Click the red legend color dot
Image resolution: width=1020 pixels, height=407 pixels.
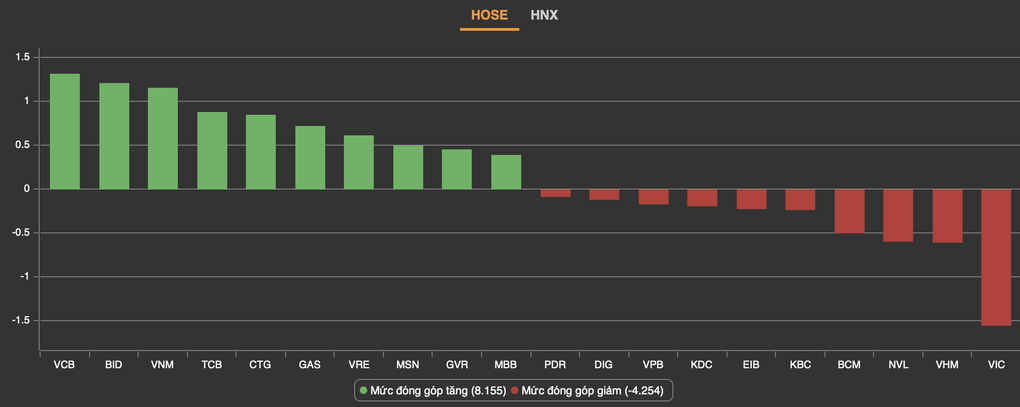point(515,390)
